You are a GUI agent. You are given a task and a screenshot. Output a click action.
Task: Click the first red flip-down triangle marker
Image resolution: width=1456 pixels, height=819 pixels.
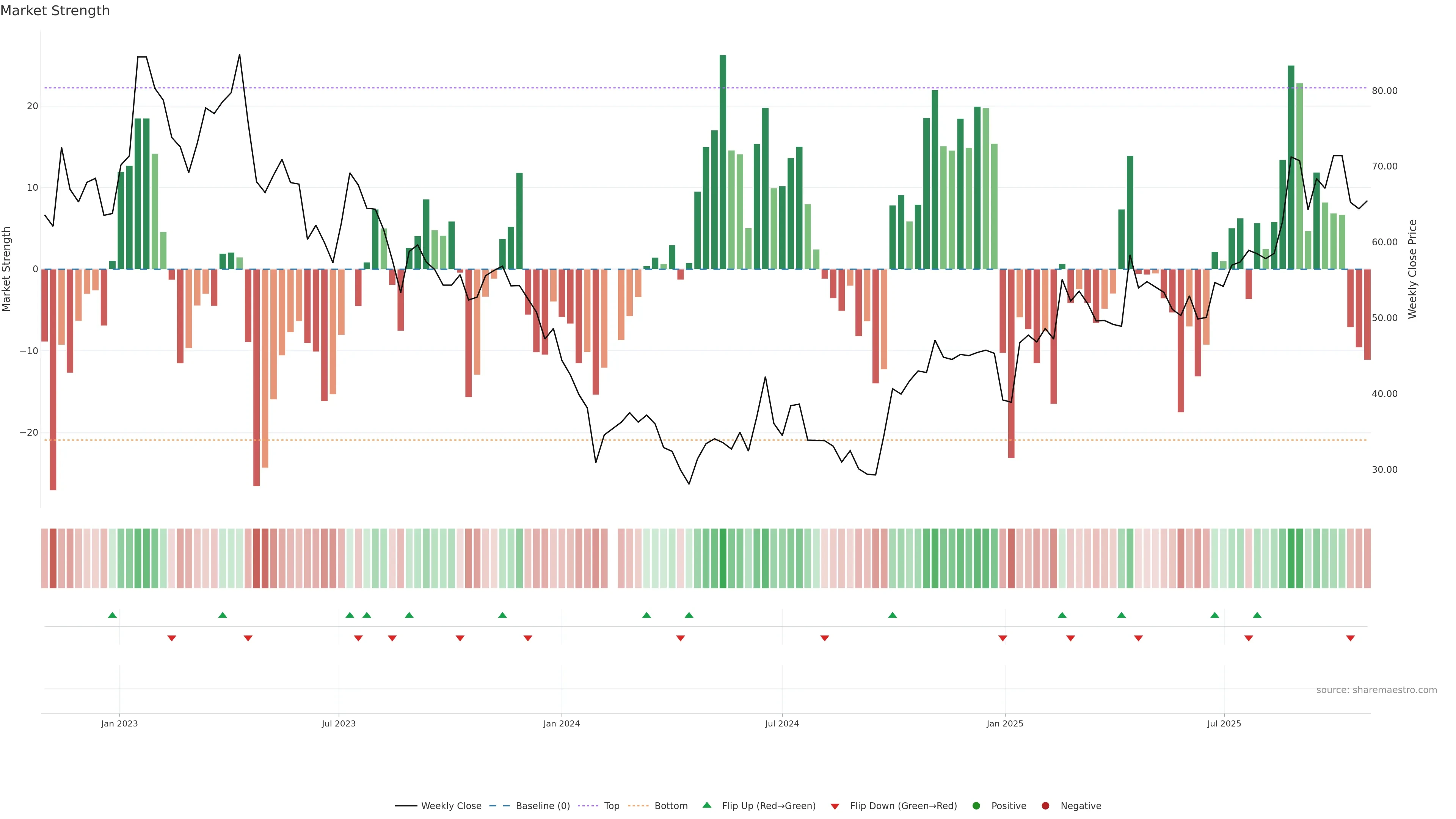click(x=172, y=638)
